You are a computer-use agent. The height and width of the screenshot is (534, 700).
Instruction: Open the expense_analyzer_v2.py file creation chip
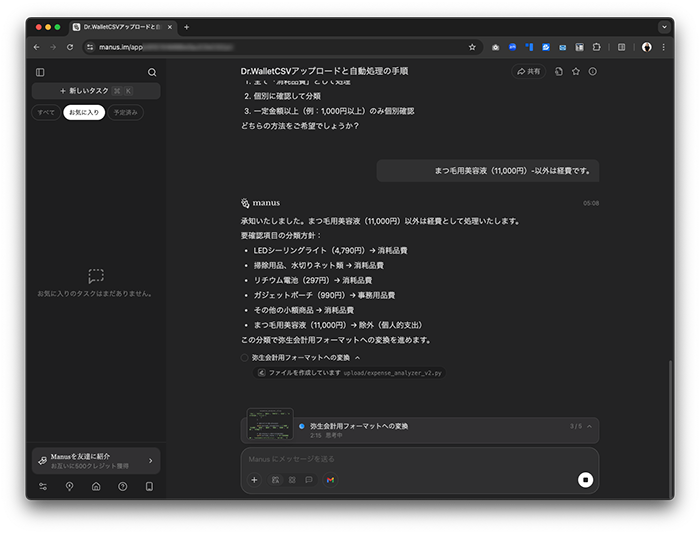click(x=350, y=373)
